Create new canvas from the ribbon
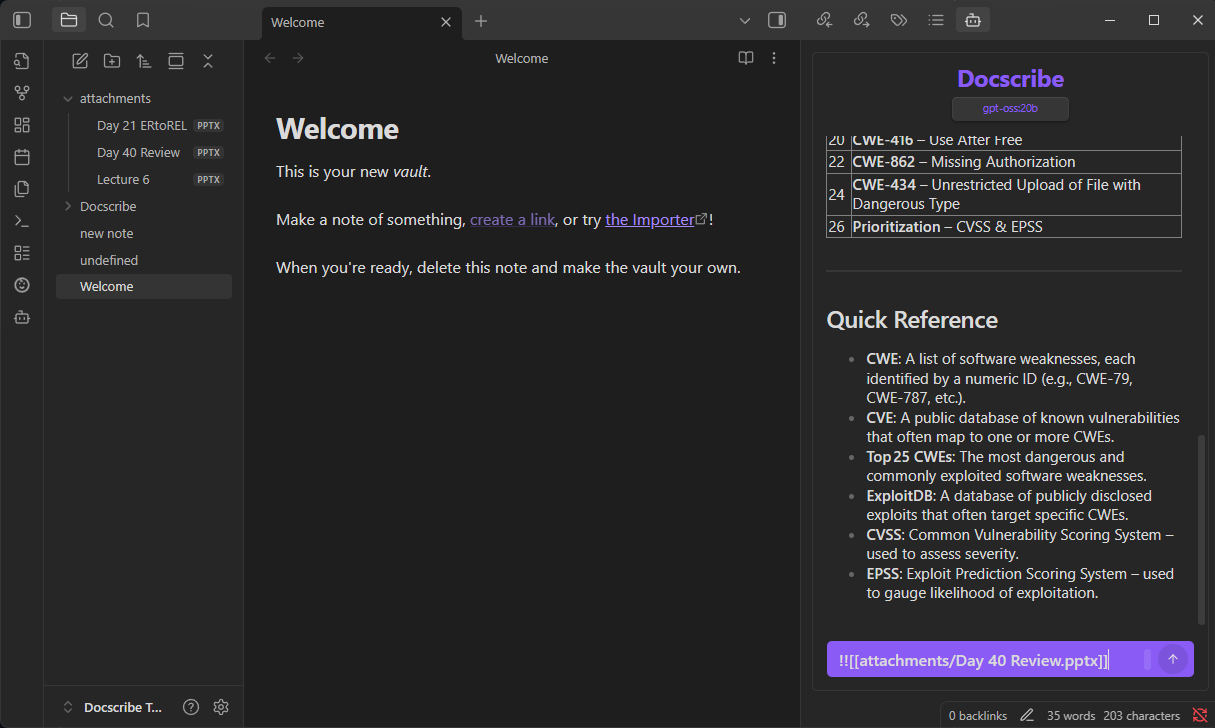Viewport: 1215px width, 728px height. [x=22, y=125]
